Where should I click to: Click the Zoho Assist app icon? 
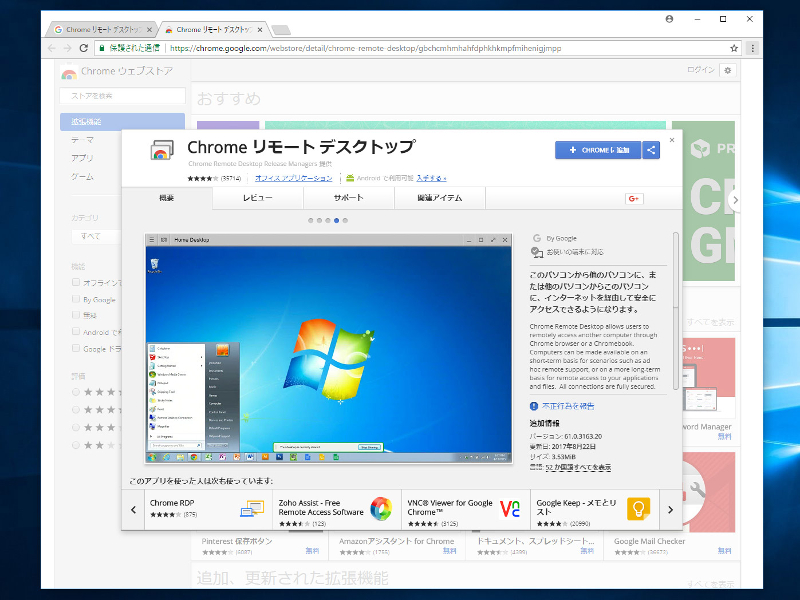coord(381,508)
